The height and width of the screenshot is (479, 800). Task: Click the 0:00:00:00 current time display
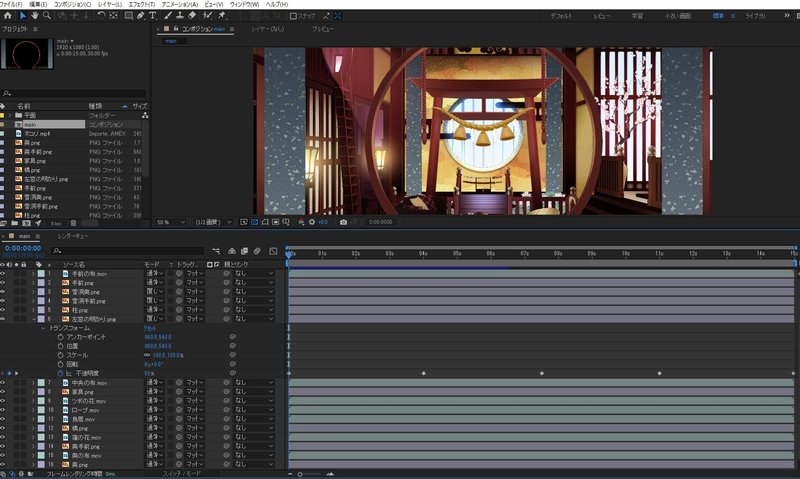[x=23, y=248]
